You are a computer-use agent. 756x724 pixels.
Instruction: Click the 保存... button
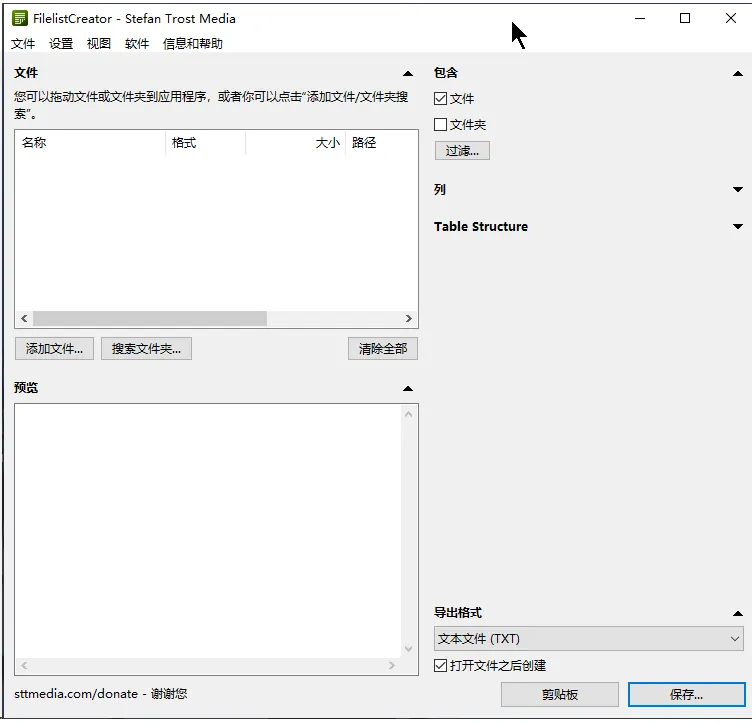tap(687, 695)
